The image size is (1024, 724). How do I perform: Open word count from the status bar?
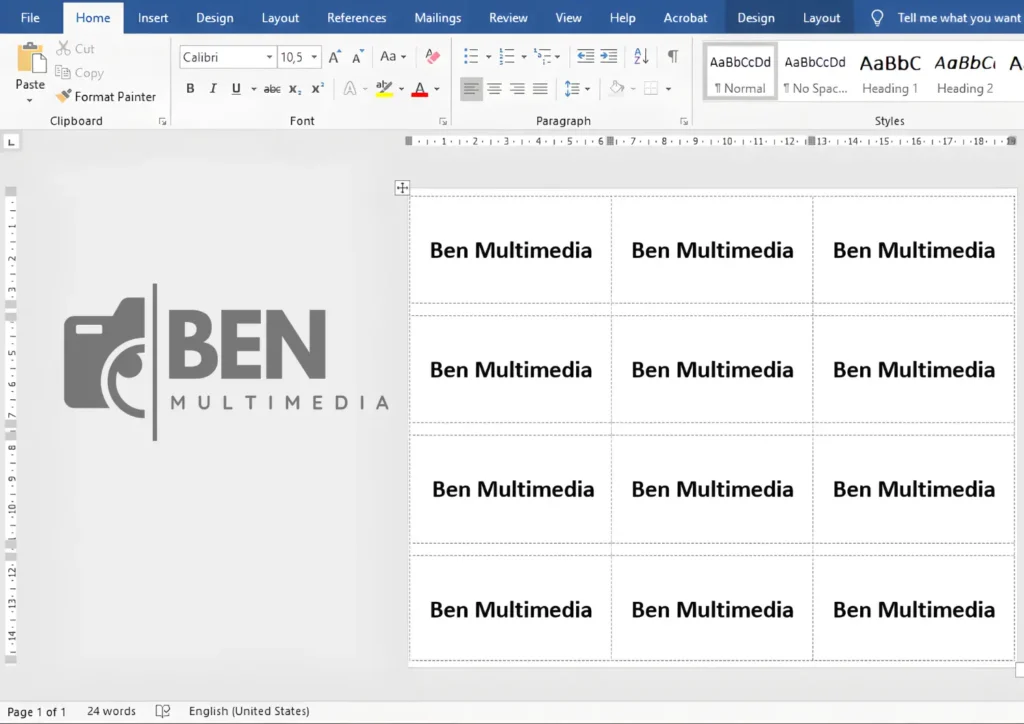110,711
